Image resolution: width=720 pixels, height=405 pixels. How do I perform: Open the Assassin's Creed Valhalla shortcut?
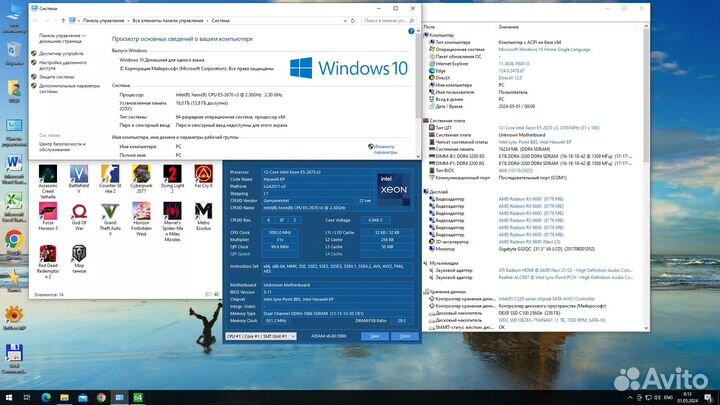click(x=48, y=181)
